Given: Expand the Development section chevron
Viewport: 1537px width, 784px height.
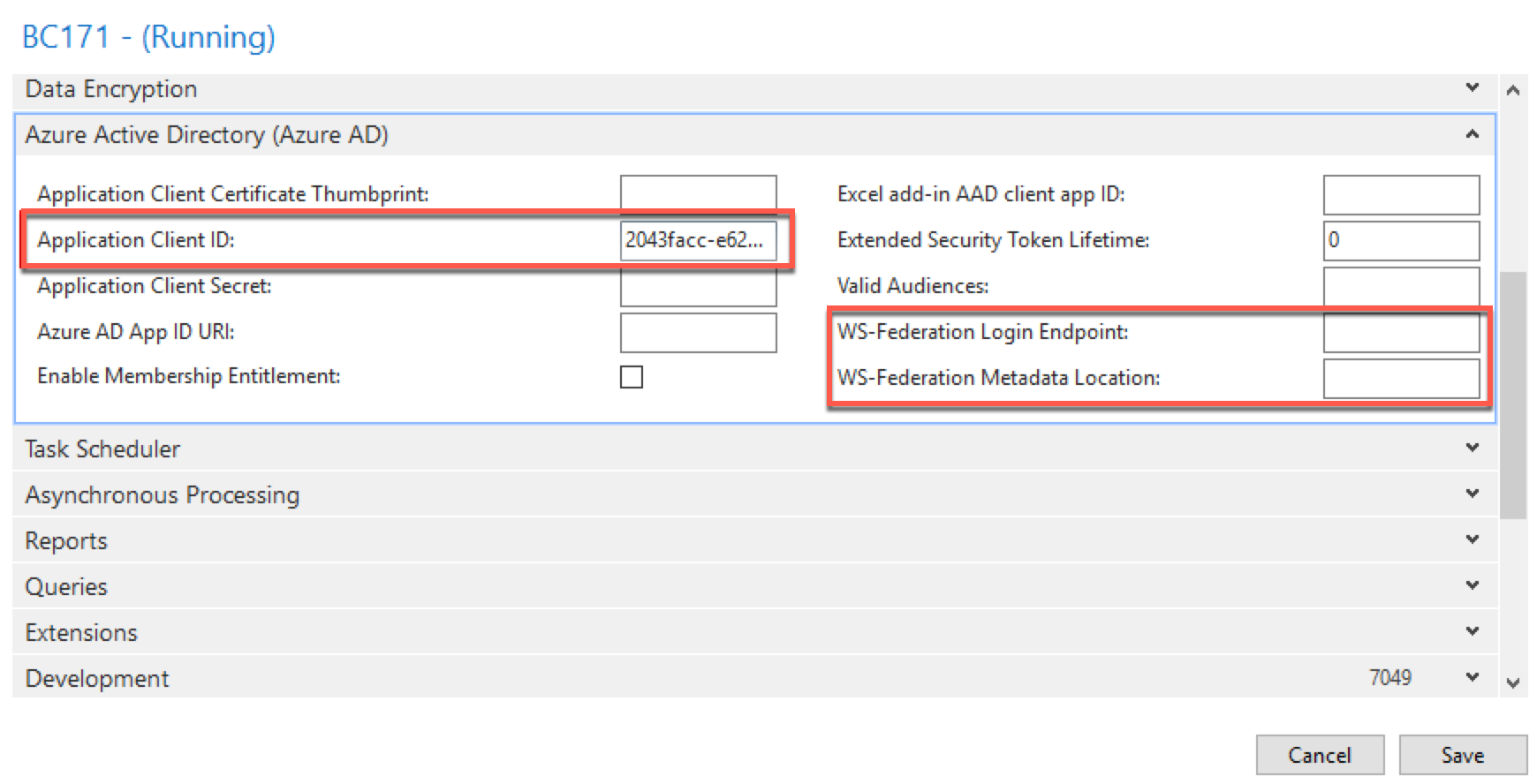Looking at the screenshot, I should click(x=1472, y=677).
